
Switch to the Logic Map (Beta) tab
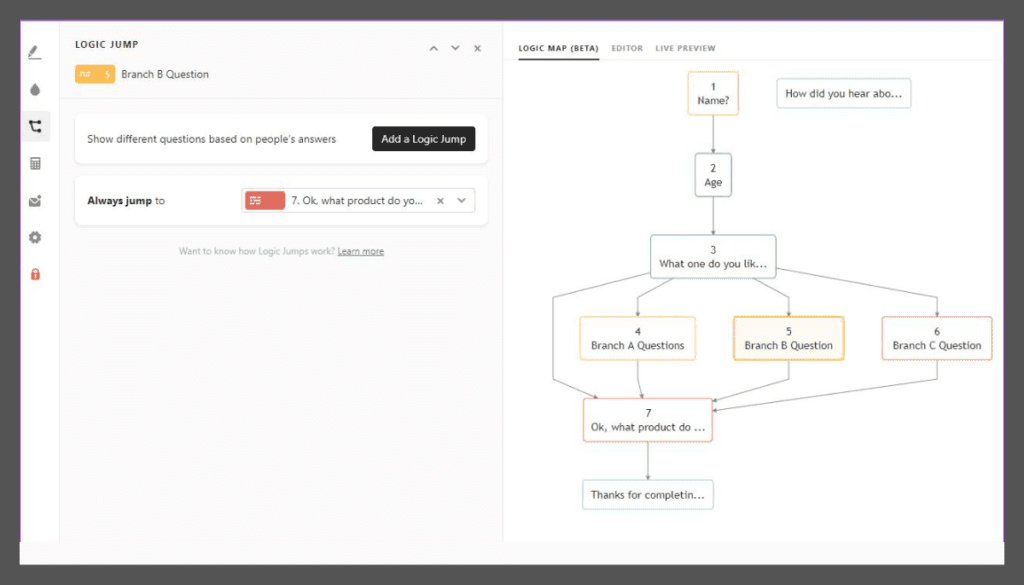click(x=558, y=48)
